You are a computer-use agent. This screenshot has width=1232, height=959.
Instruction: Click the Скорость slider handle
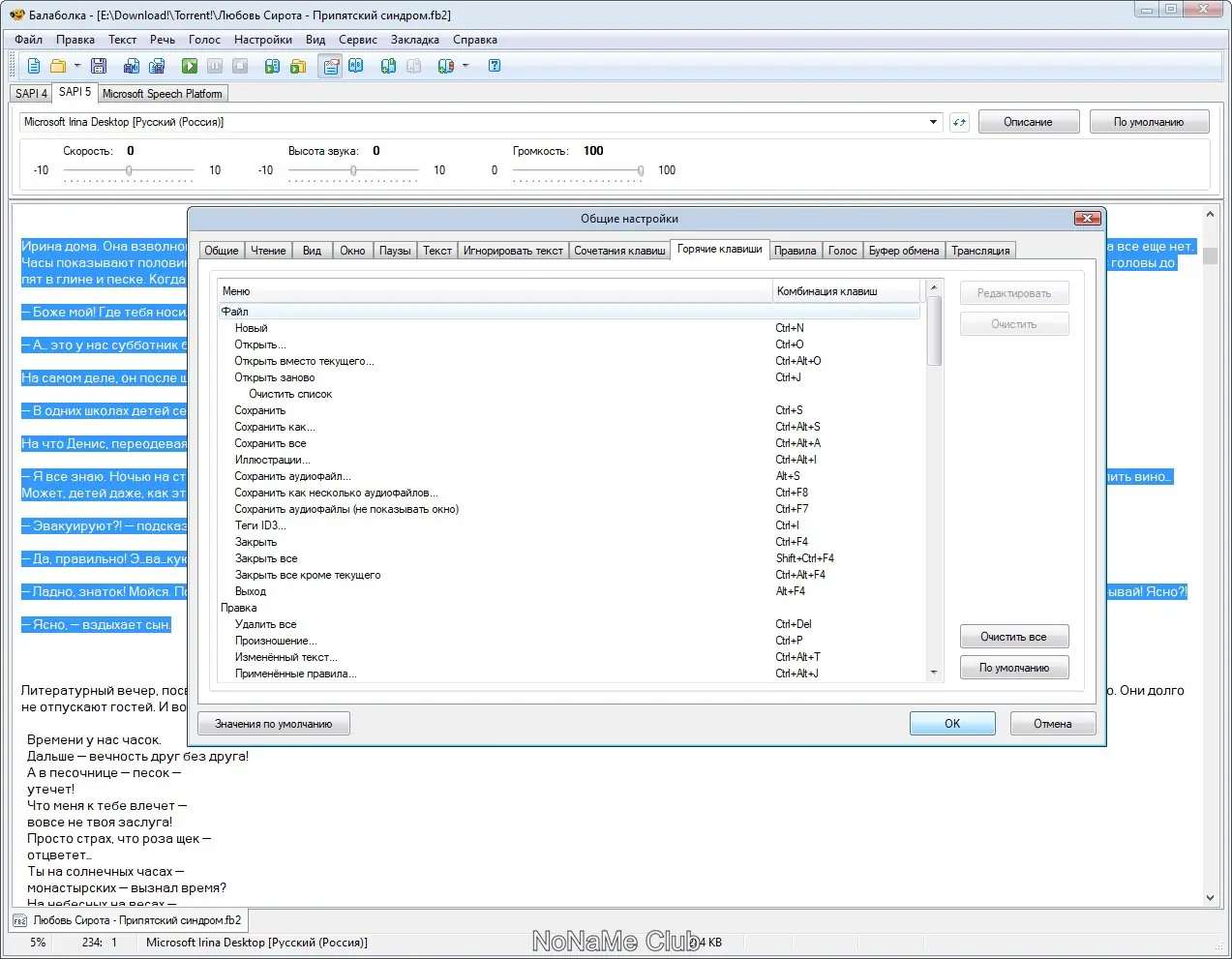pos(129,170)
